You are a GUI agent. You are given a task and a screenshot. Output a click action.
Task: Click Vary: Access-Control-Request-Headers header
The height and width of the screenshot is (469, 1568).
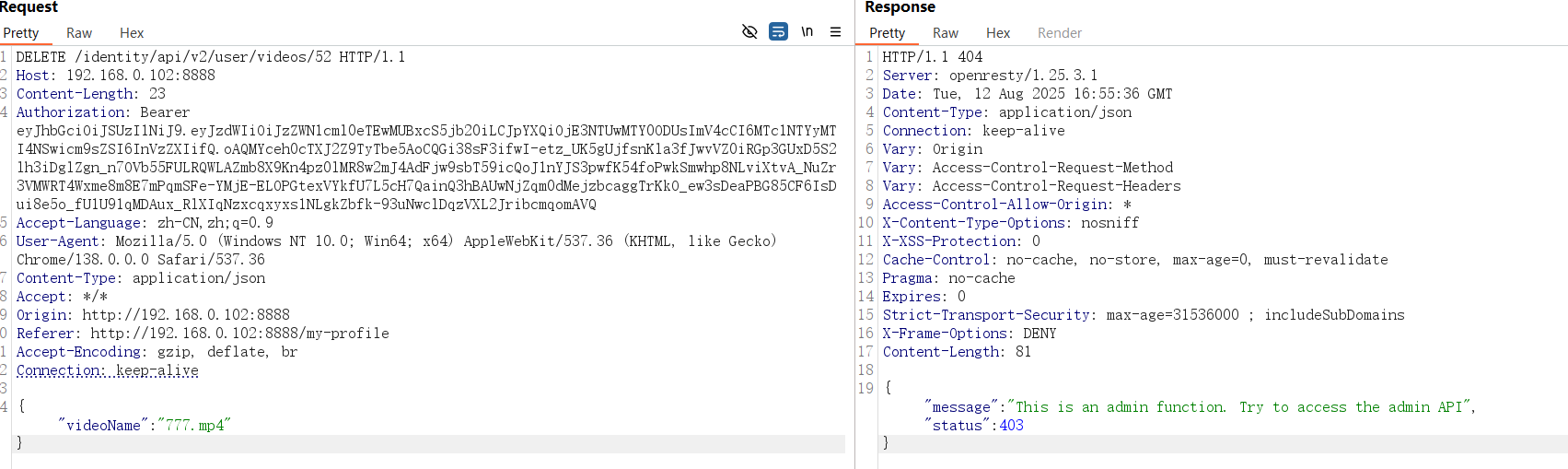1032,186
